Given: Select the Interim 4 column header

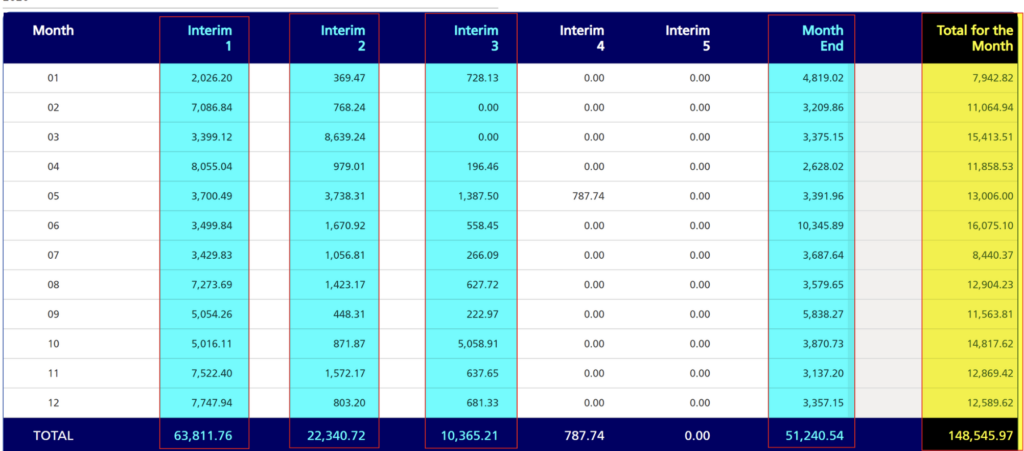Looking at the screenshot, I should click(x=582, y=38).
